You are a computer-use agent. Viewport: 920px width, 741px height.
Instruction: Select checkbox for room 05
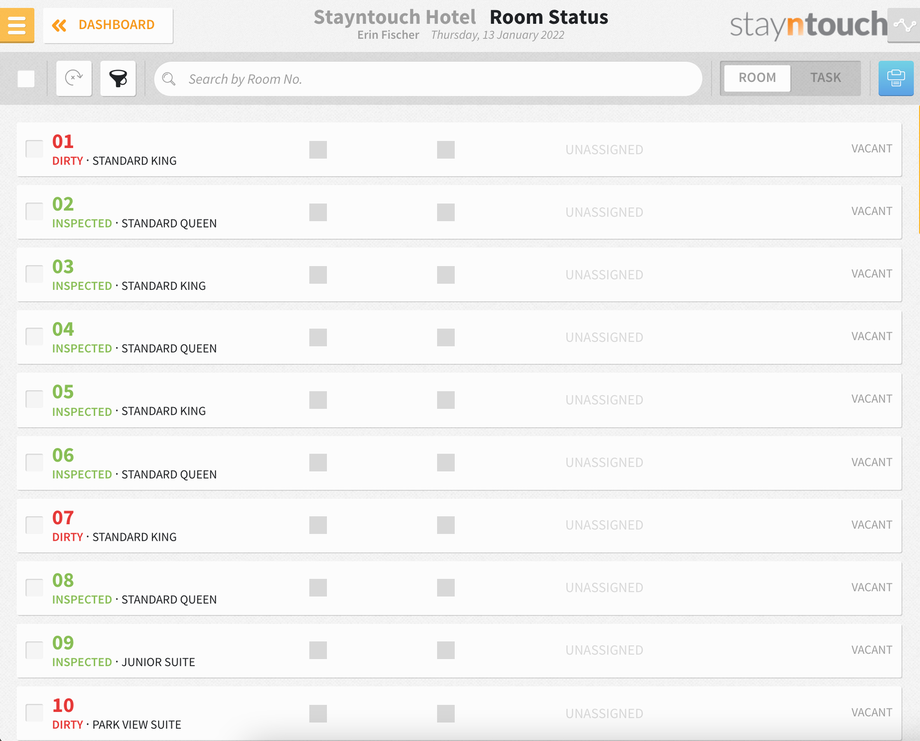[34, 399]
